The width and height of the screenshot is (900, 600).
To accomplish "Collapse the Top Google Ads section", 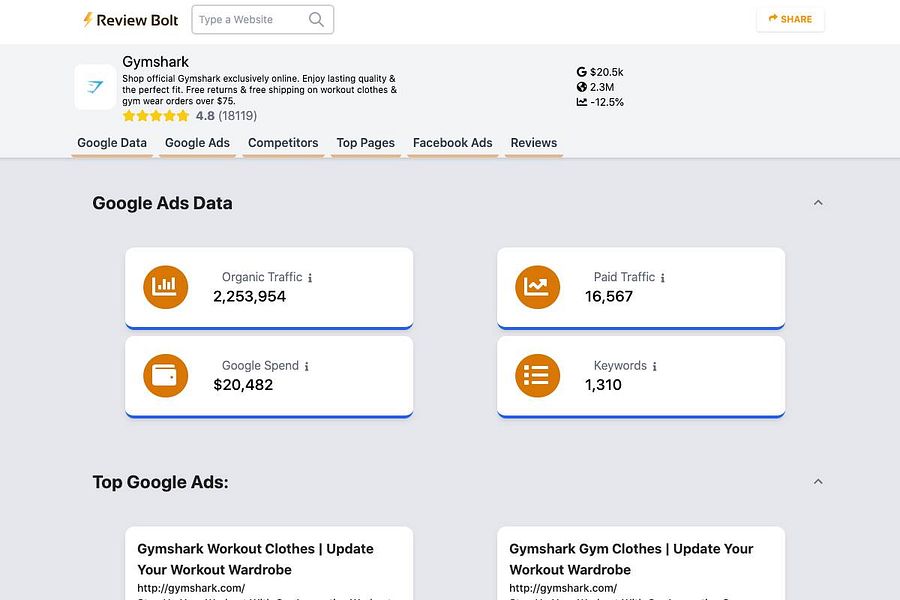I will (818, 482).
